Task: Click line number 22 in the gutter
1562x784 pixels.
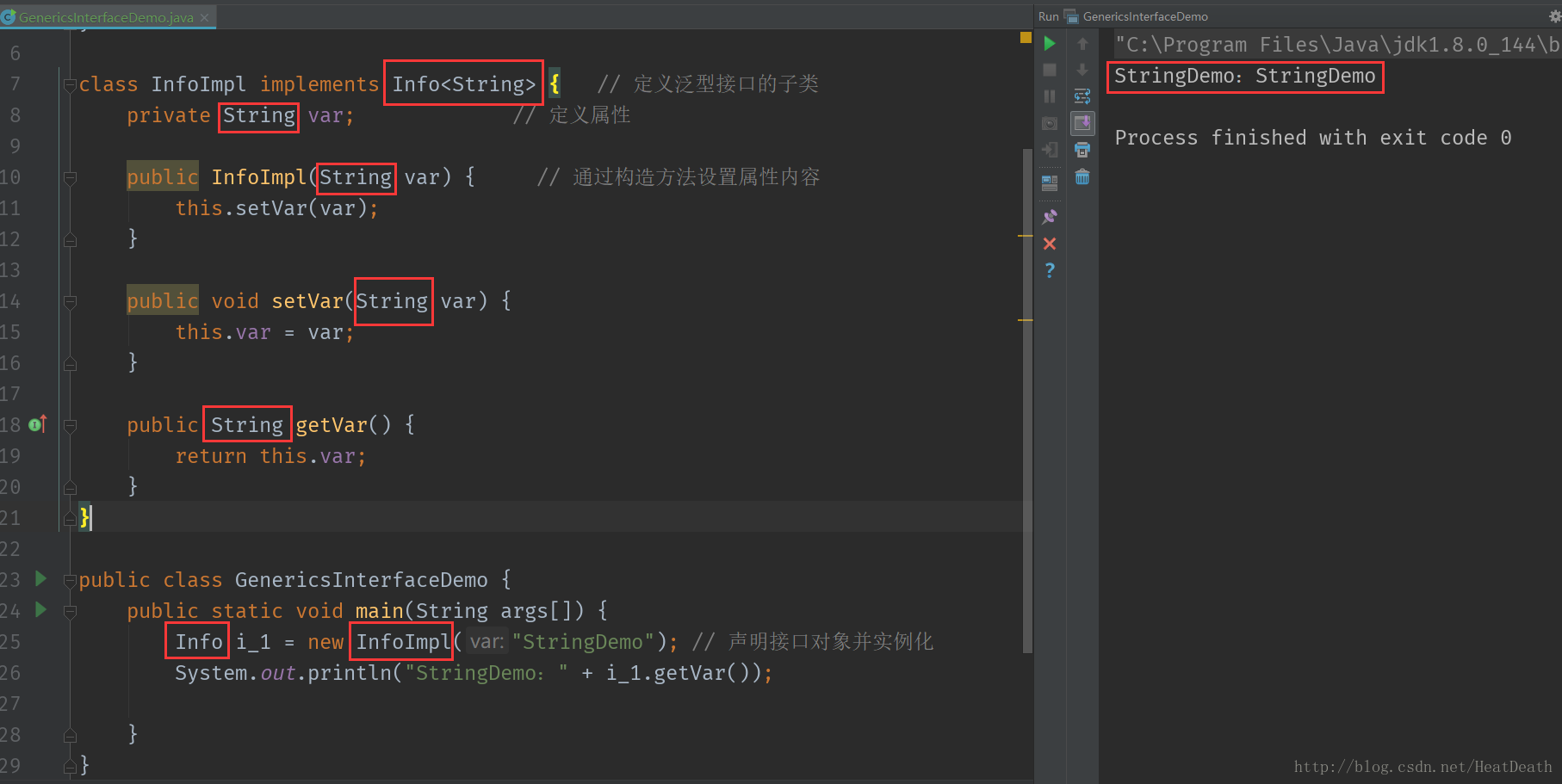Action: click(10, 549)
